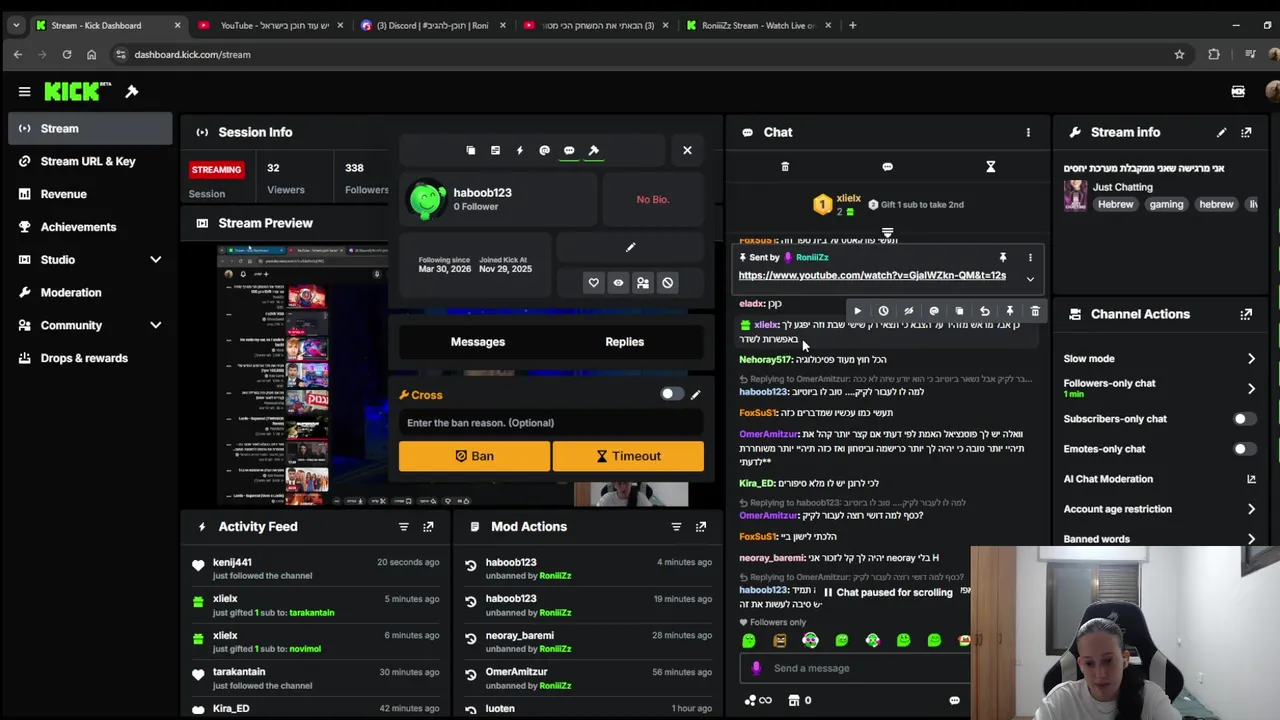Open the Revenue sidebar item
The height and width of the screenshot is (720, 1280).
point(90,194)
